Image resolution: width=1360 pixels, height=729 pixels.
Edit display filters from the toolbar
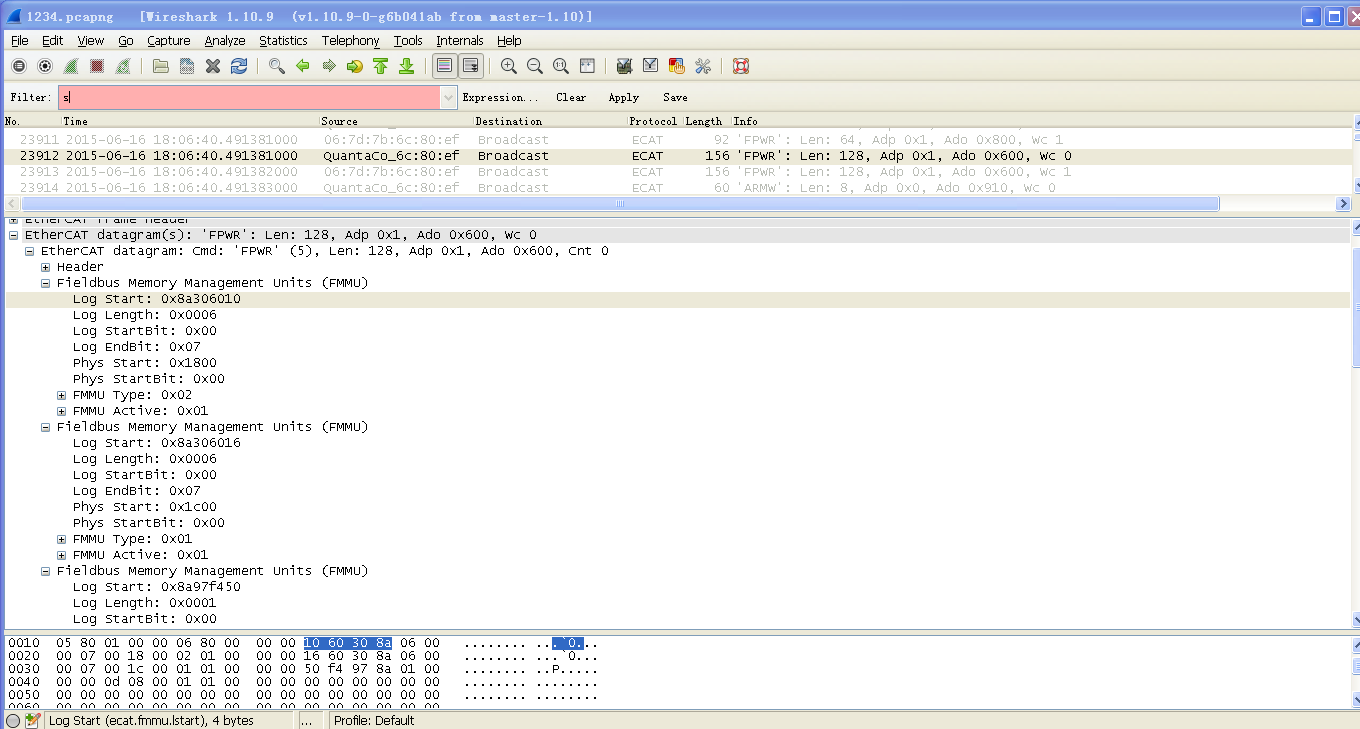[x=651, y=66]
